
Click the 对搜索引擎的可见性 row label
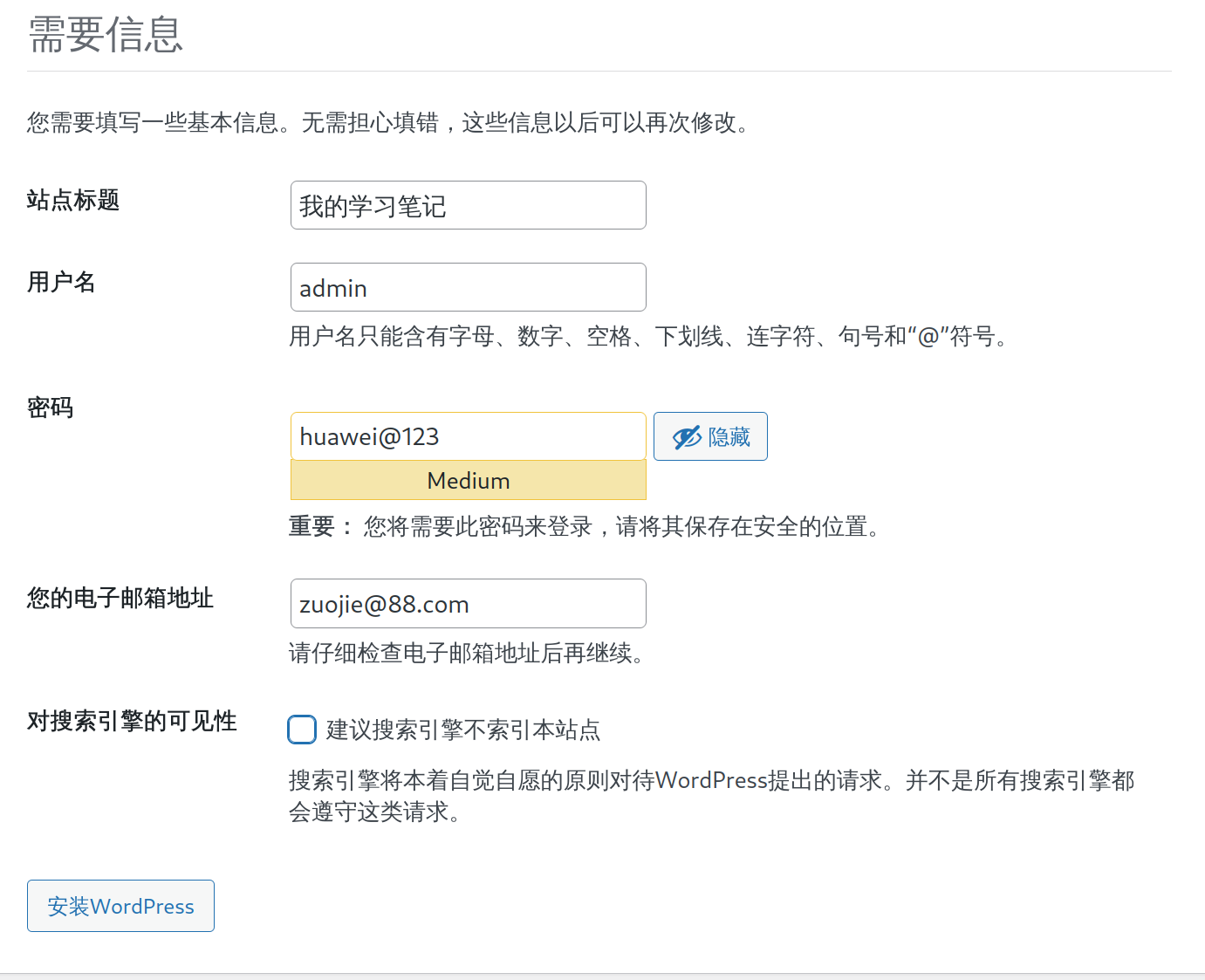click(132, 722)
